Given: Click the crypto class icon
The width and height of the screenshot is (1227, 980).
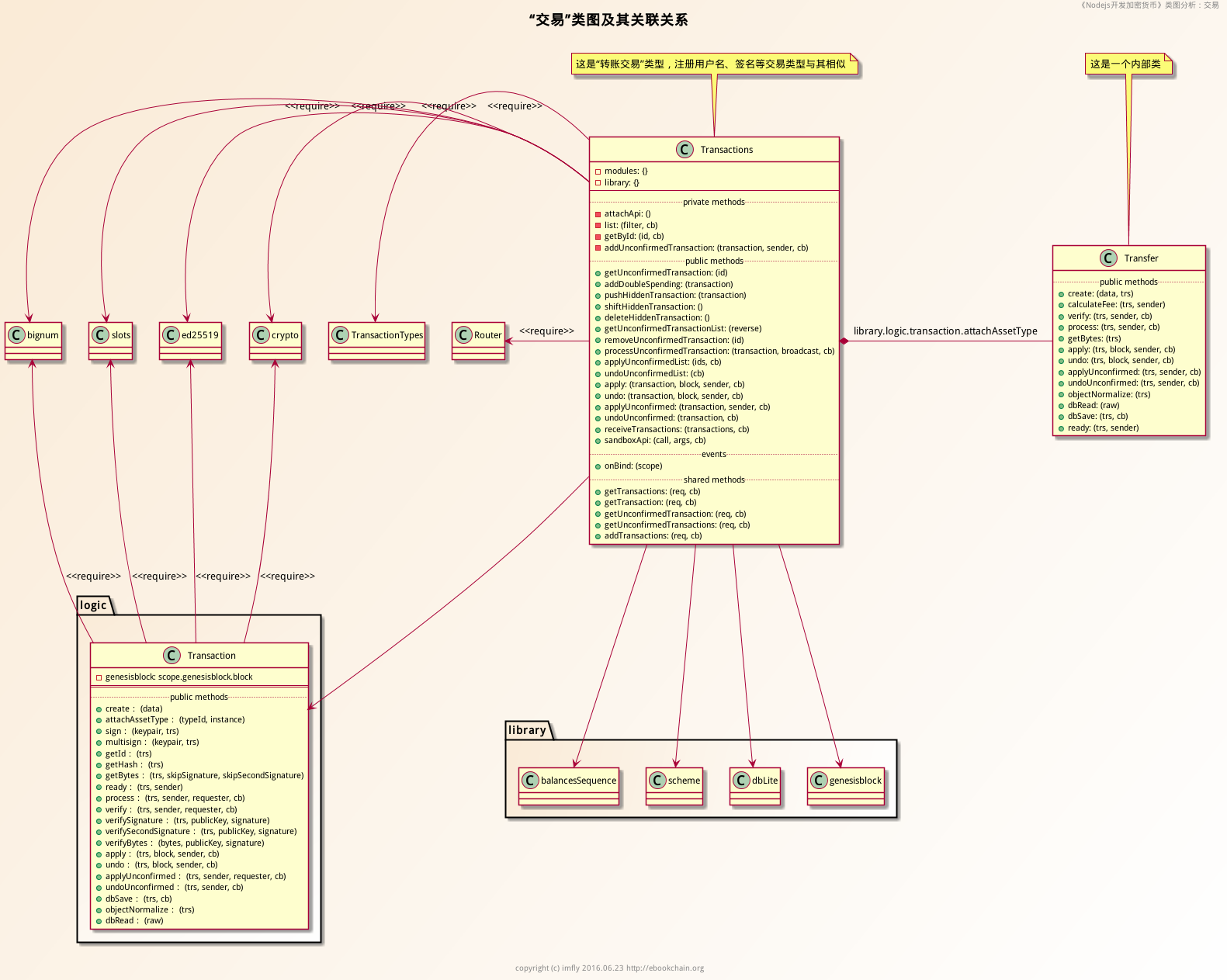Looking at the screenshot, I should coord(261,335).
